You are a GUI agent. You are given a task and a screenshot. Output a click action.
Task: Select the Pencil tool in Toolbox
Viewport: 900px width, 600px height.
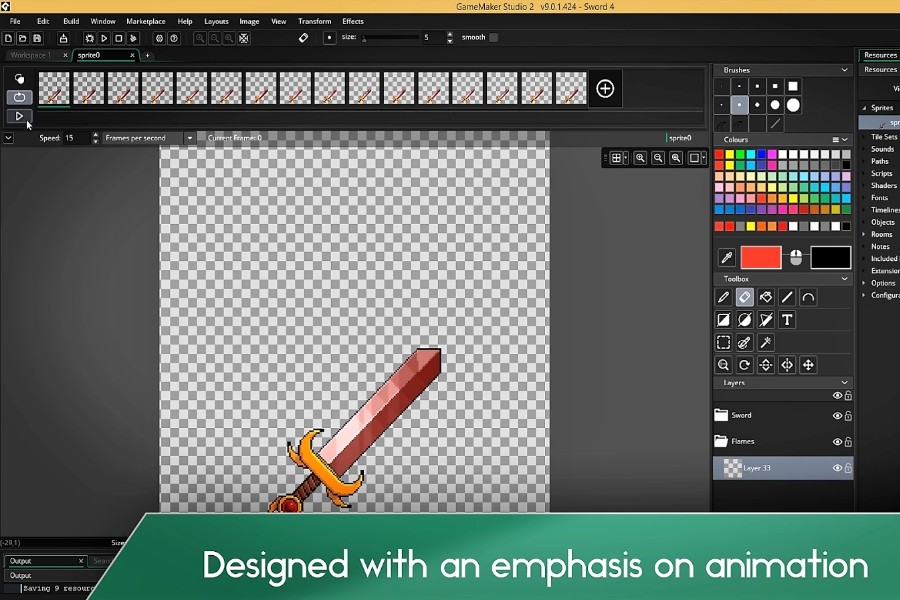click(x=723, y=297)
